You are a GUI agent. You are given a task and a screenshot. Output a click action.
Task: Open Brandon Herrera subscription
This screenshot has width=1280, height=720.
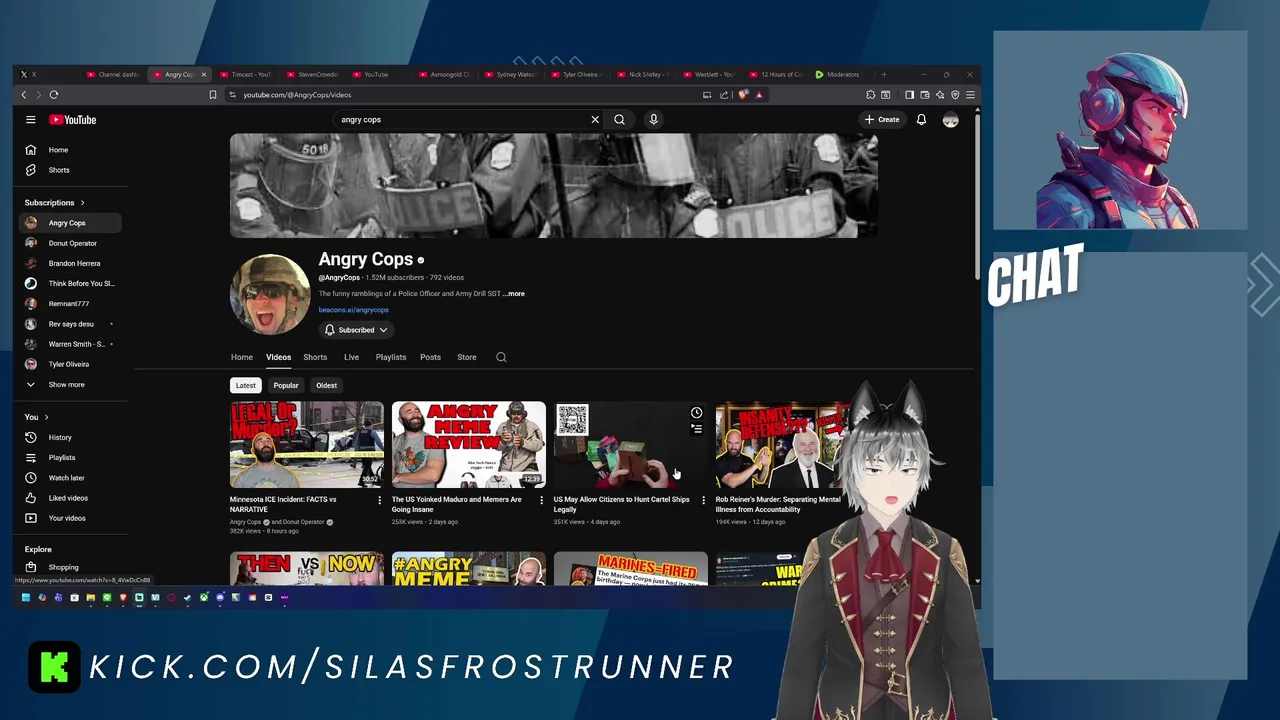(70, 263)
